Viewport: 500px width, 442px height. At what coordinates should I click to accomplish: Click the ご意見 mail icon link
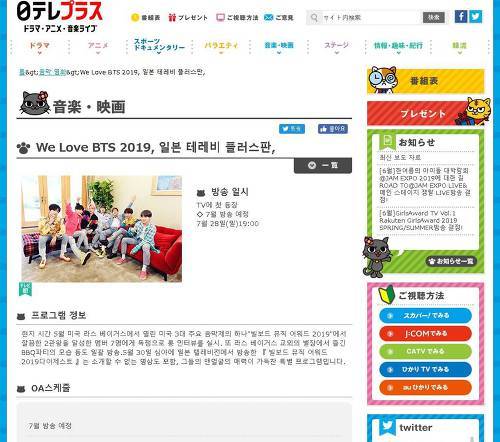click(x=279, y=17)
